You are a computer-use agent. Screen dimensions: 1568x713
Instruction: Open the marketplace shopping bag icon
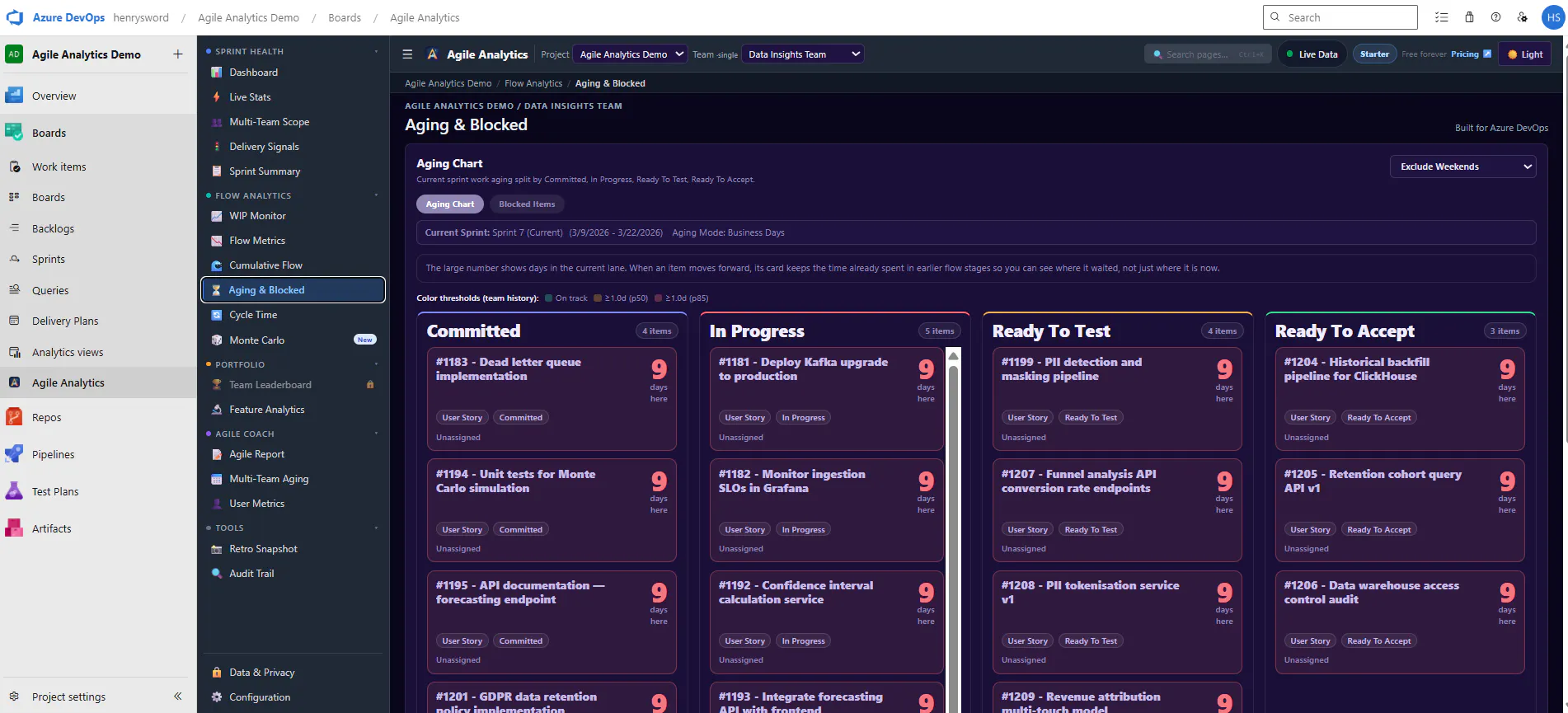pos(1469,17)
